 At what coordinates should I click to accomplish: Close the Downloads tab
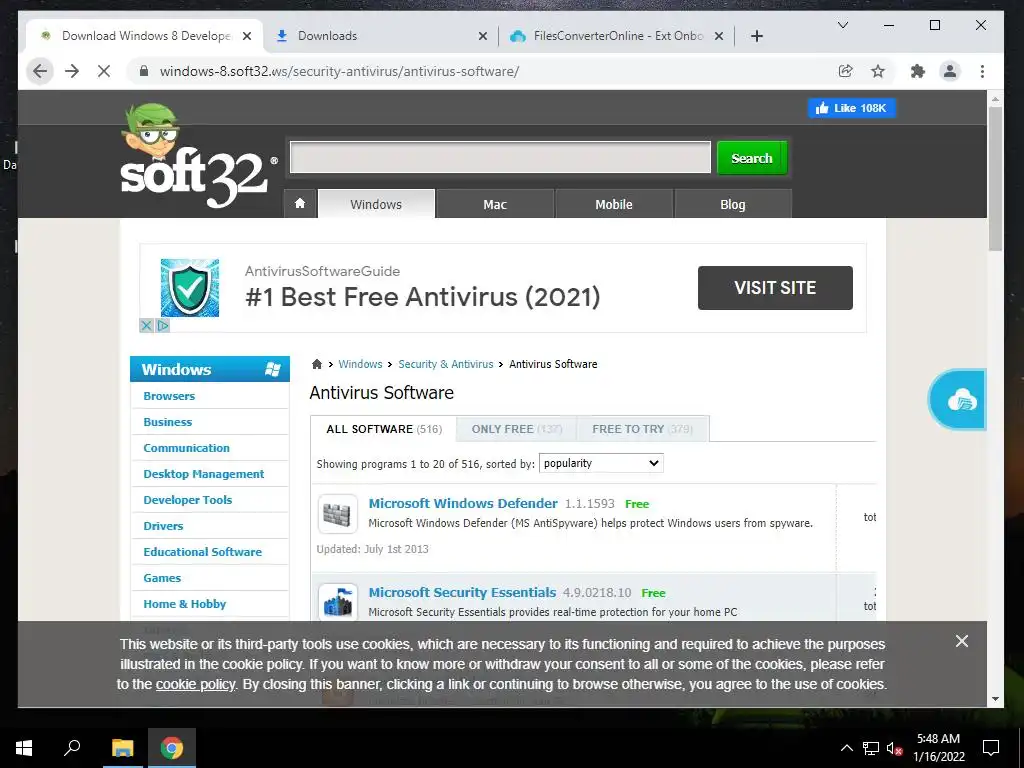(x=483, y=36)
